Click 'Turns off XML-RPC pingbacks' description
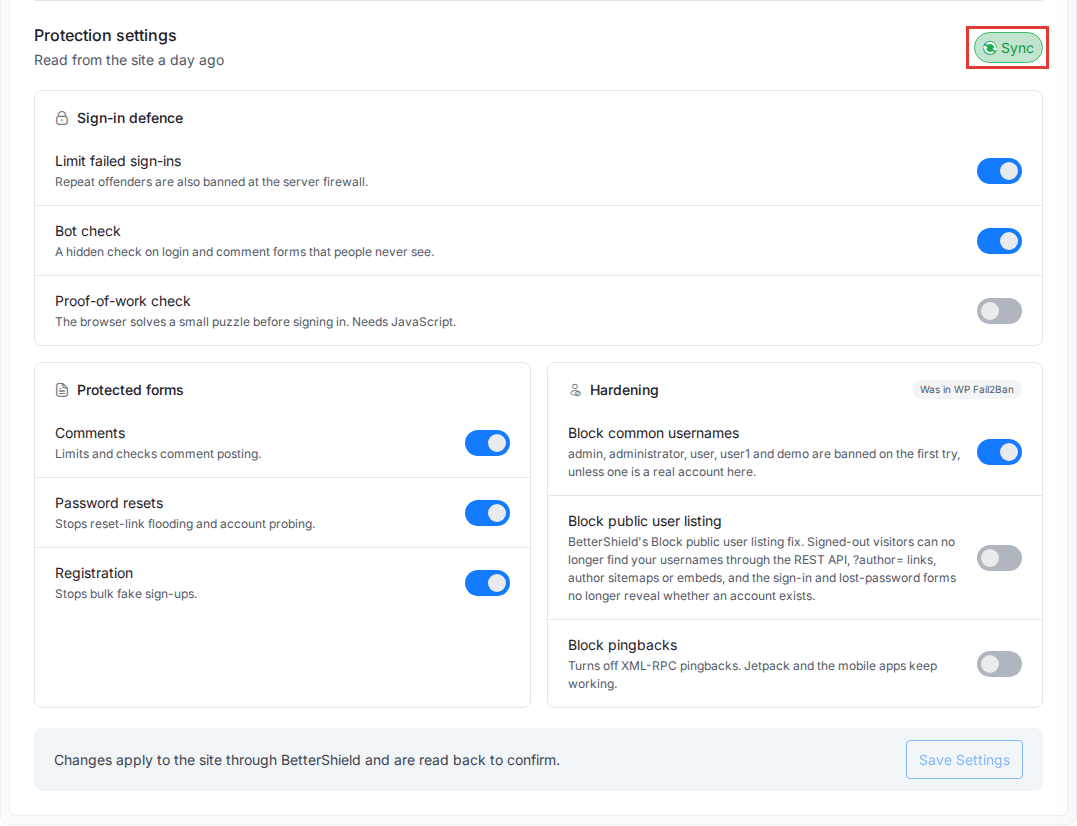This screenshot has width=1077, height=826. click(752, 675)
